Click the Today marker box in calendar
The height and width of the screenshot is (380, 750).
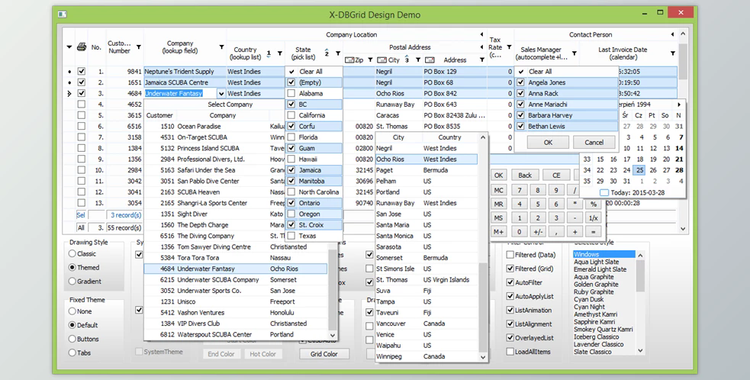click(x=604, y=192)
